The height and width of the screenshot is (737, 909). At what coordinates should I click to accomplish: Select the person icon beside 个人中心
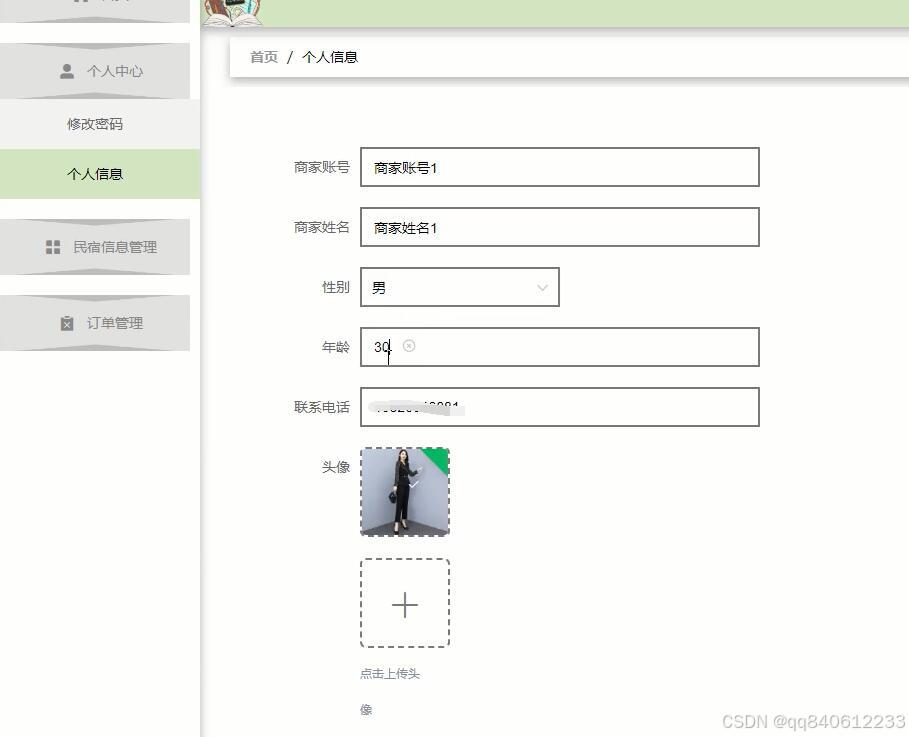point(67,70)
